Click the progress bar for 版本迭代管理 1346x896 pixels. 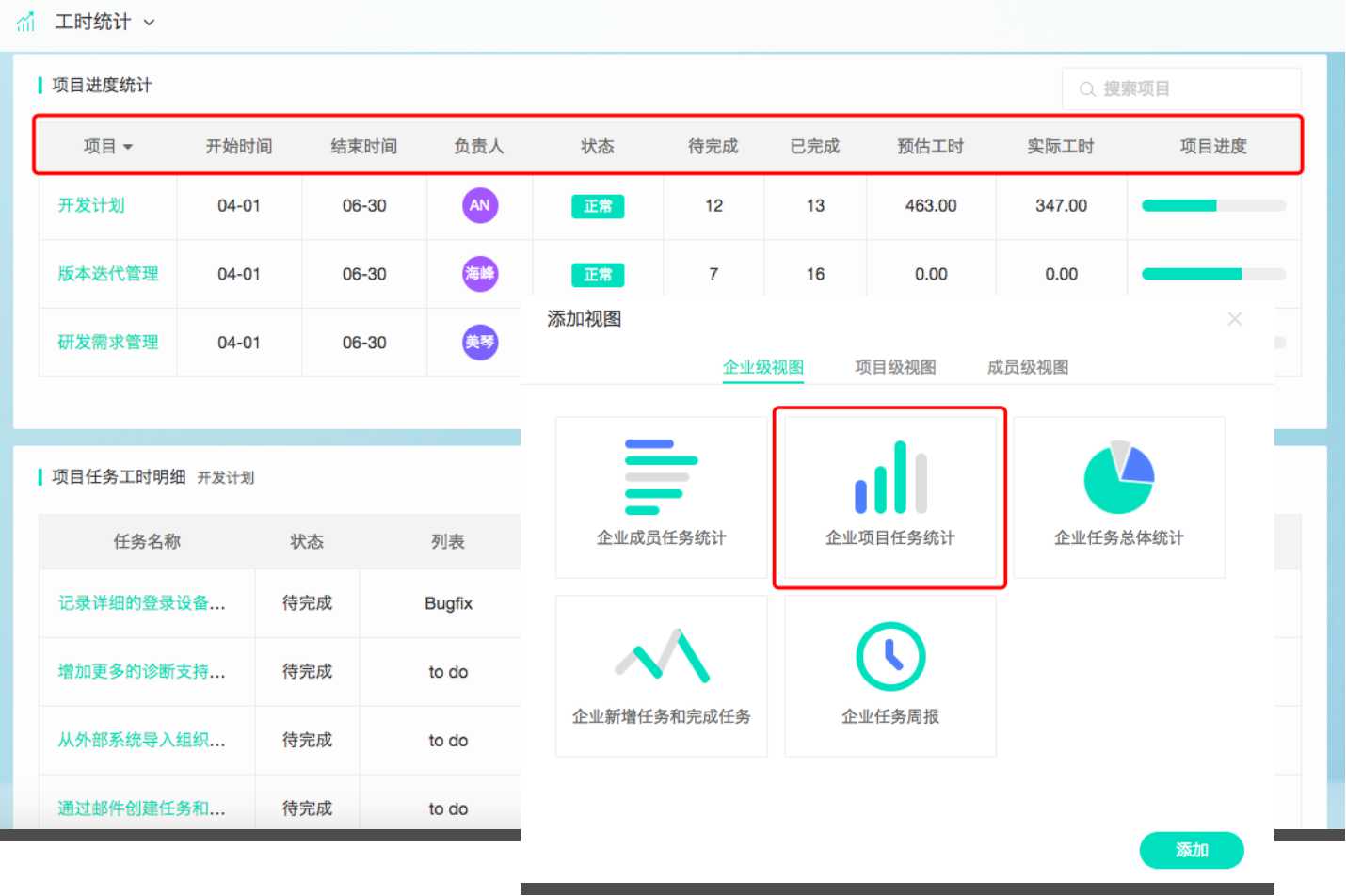click(x=1213, y=274)
